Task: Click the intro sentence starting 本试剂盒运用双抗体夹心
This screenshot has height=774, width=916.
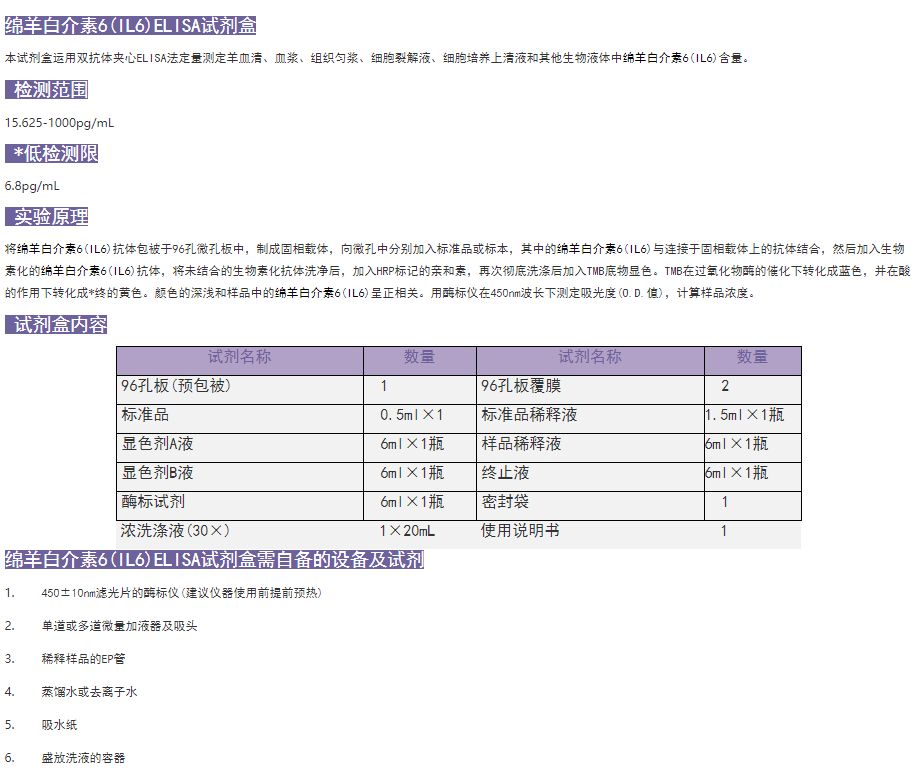Action: click(x=377, y=58)
